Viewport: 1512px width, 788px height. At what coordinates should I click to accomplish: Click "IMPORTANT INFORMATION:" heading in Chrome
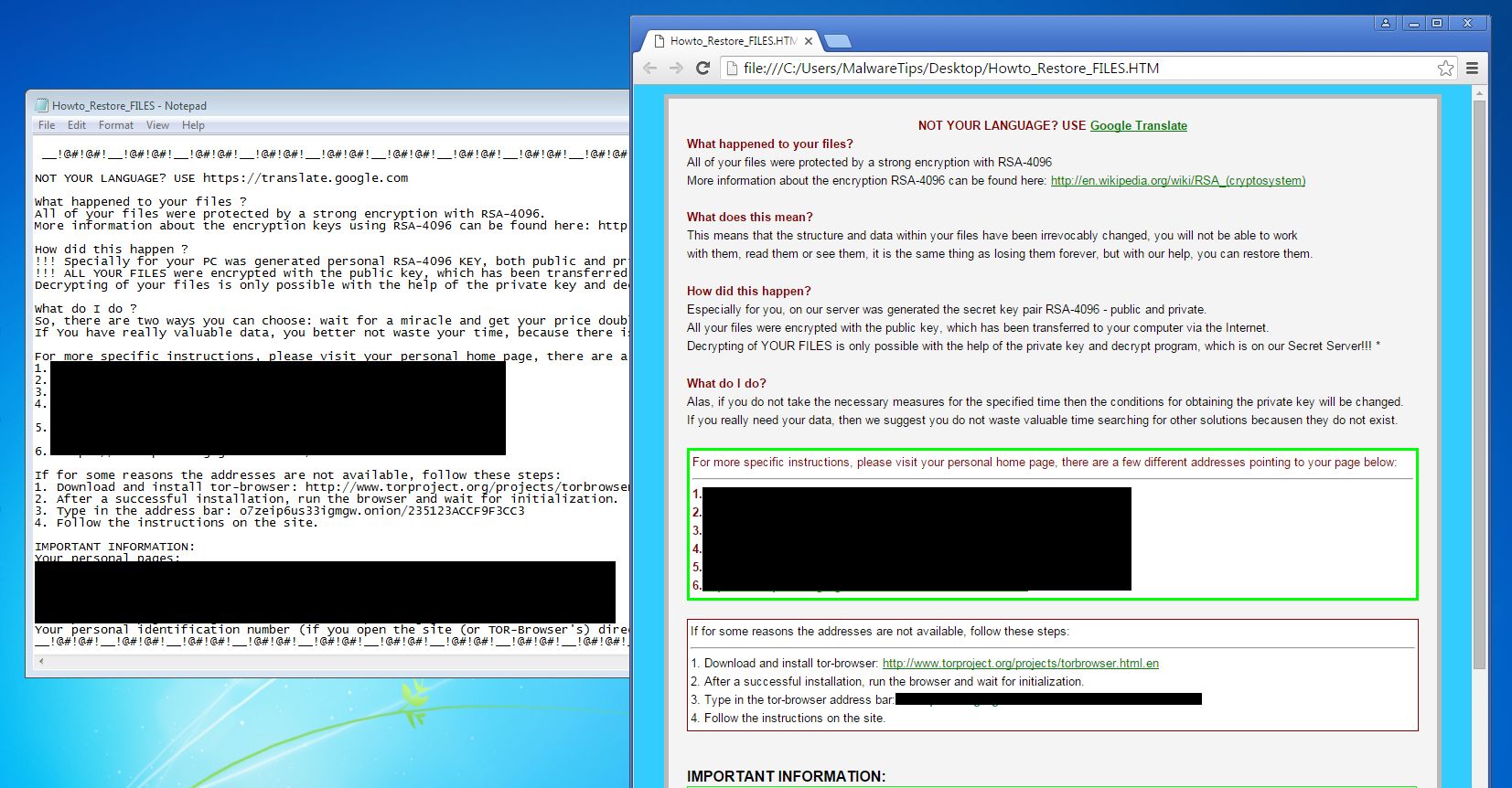(787, 777)
